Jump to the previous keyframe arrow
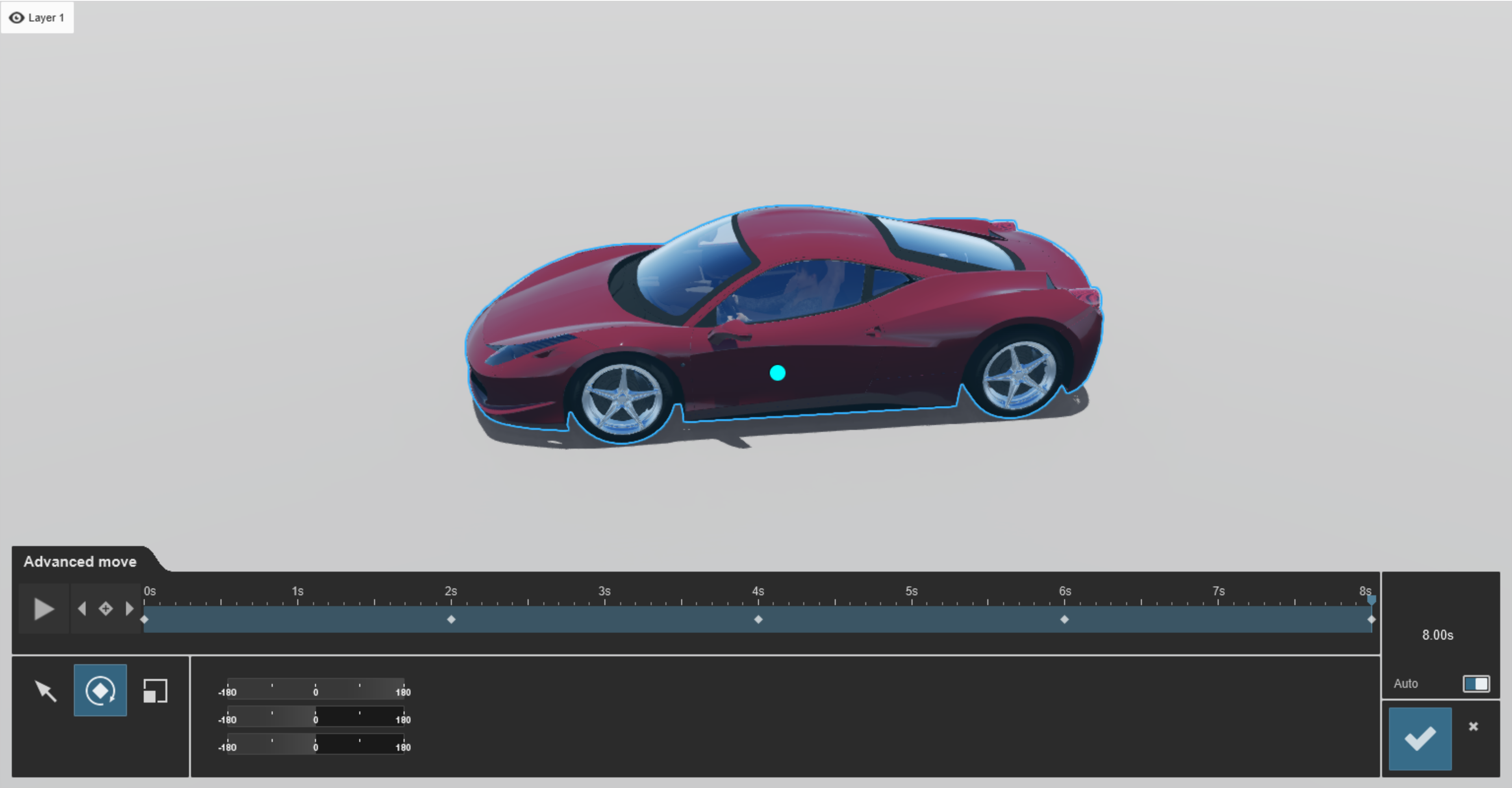The height and width of the screenshot is (788, 1512). [x=82, y=609]
